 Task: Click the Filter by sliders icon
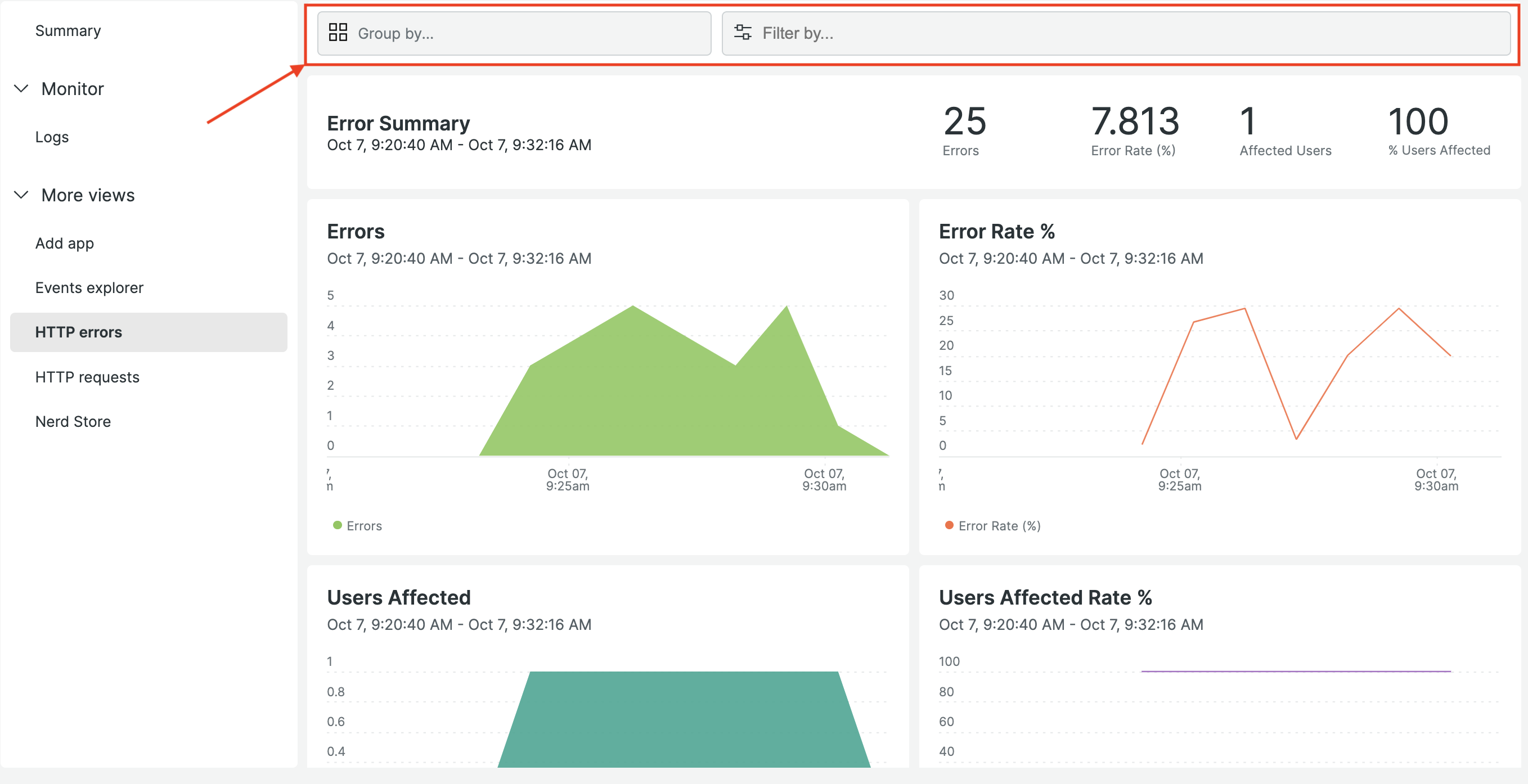[x=742, y=33]
